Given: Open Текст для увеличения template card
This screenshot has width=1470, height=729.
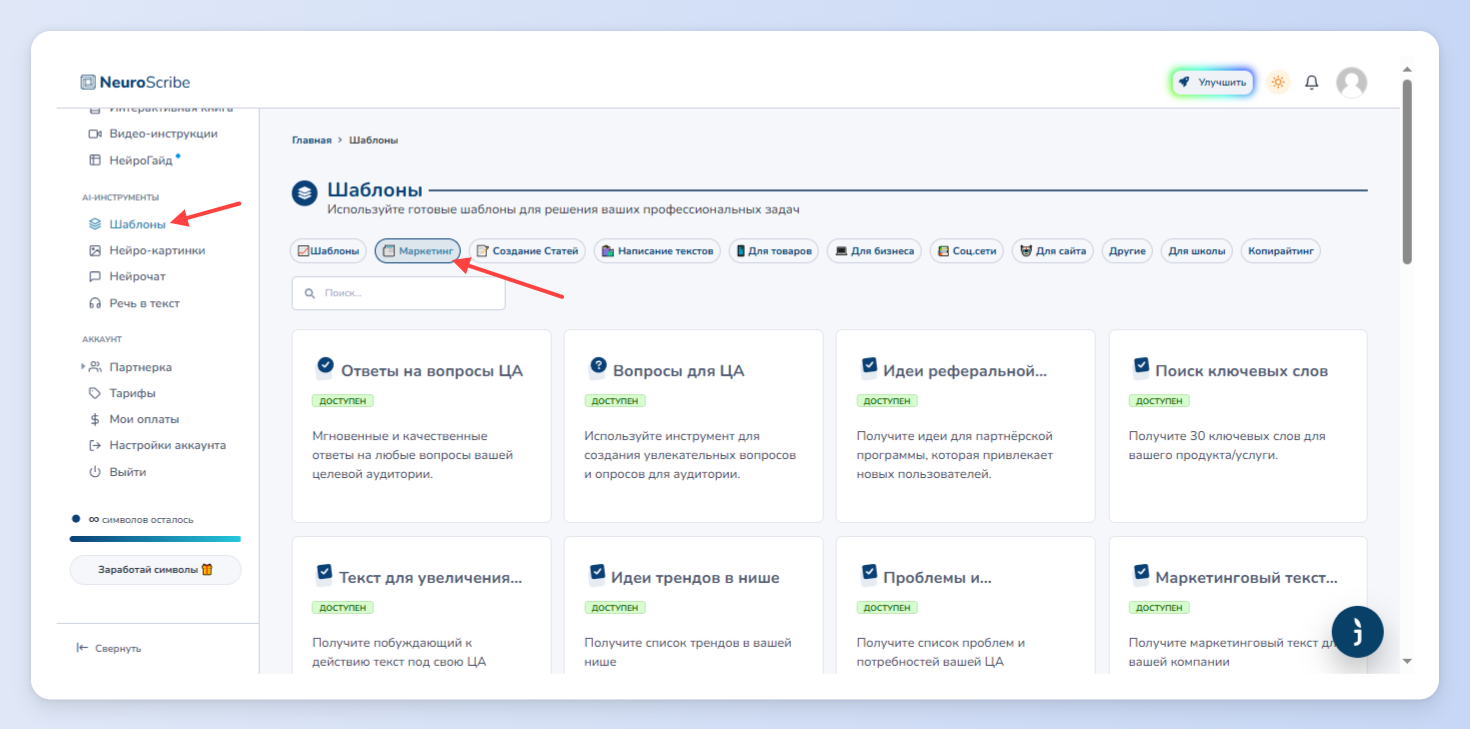Looking at the screenshot, I should pyautogui.click(x=421, y=605).
